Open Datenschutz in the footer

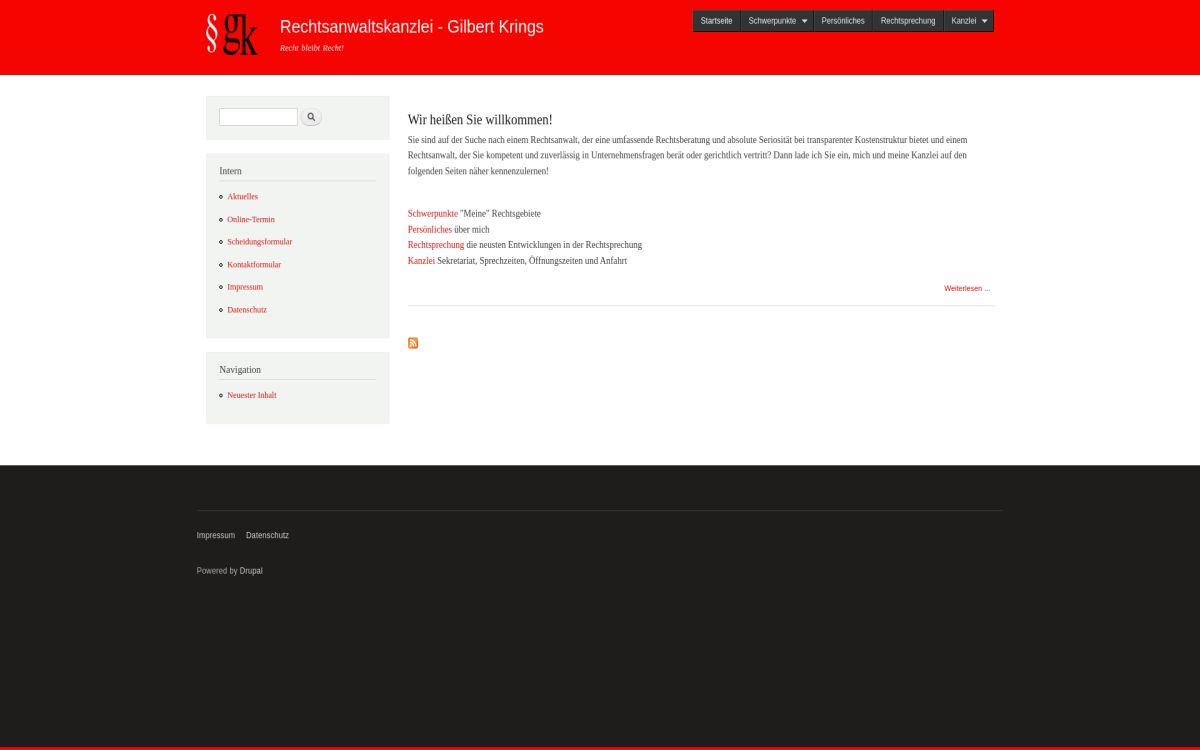267,536
